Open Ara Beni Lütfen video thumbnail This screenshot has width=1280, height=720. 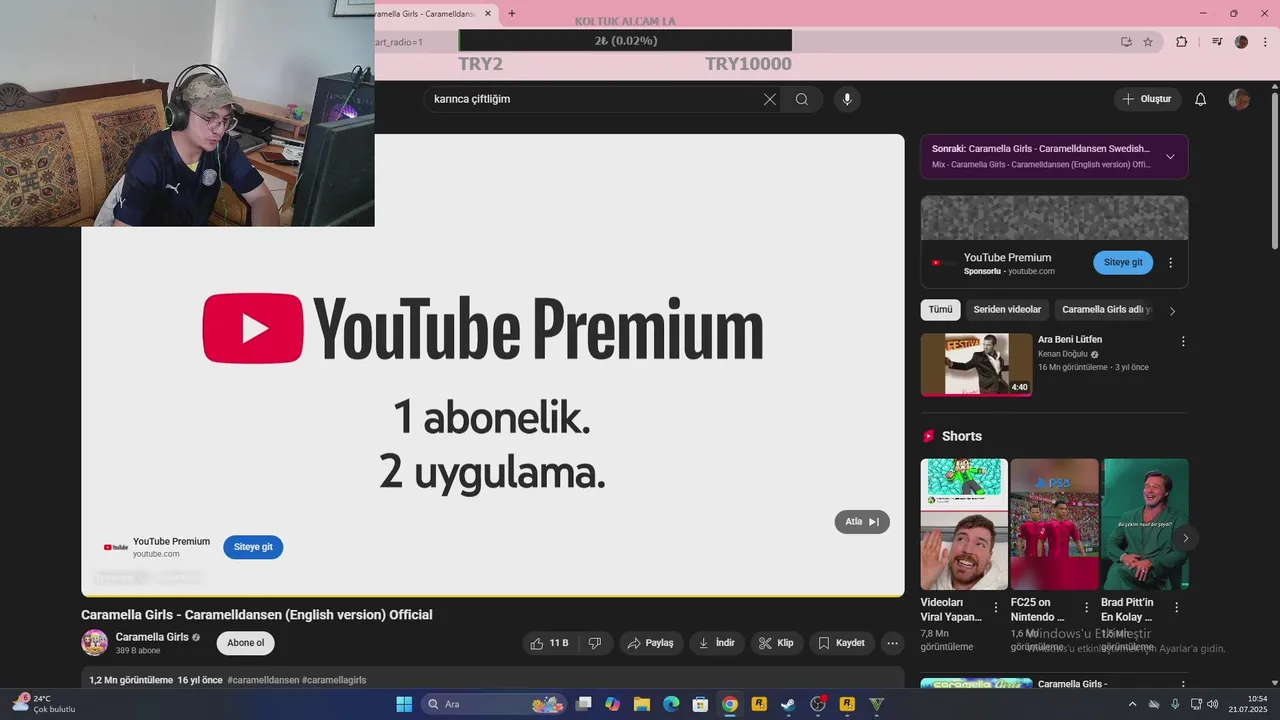point(976,364)
